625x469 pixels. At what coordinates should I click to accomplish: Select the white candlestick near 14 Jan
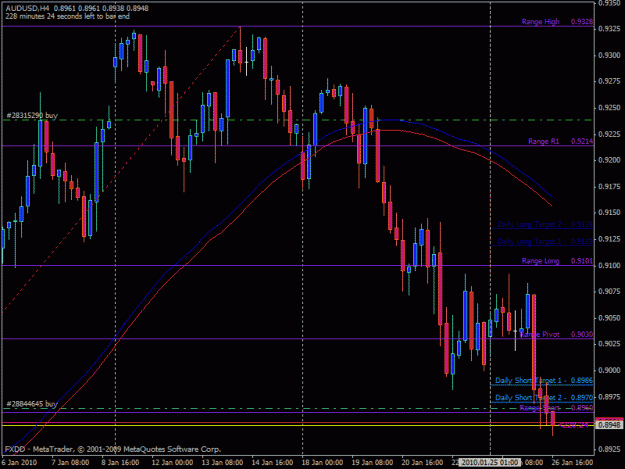[247, 62]
